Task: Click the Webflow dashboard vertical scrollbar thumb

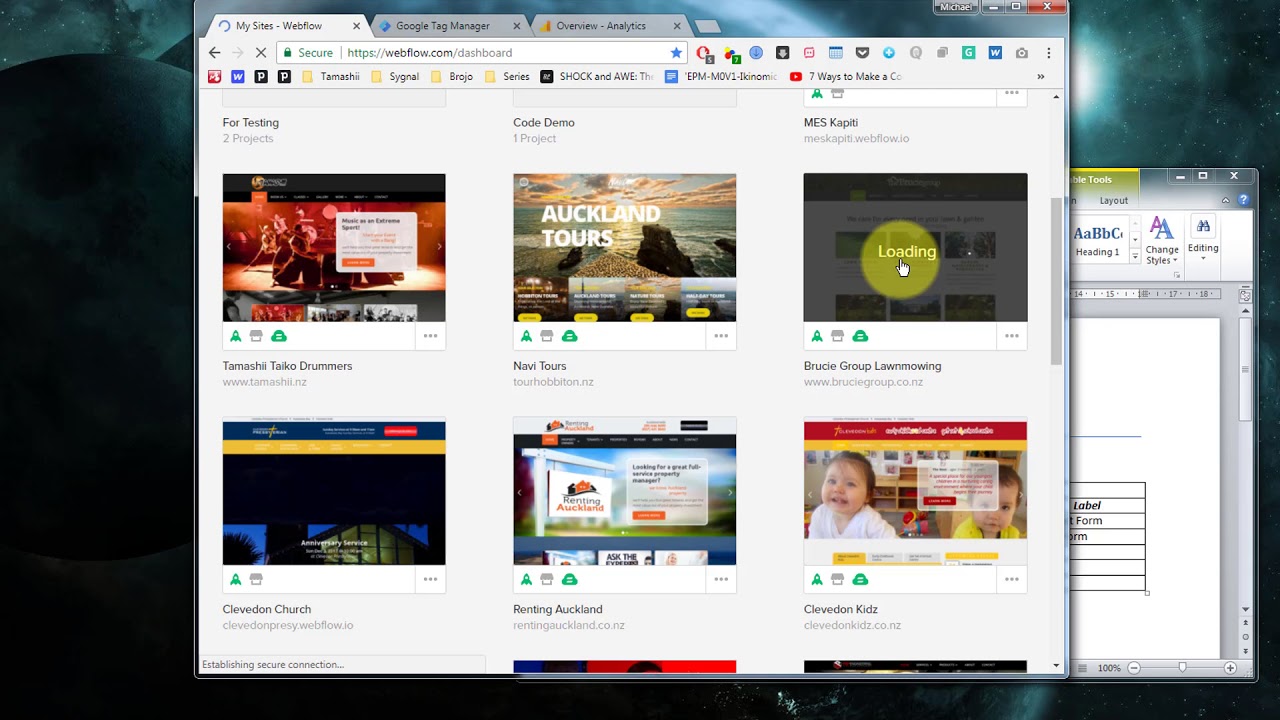Action: tap(1056, 281)
